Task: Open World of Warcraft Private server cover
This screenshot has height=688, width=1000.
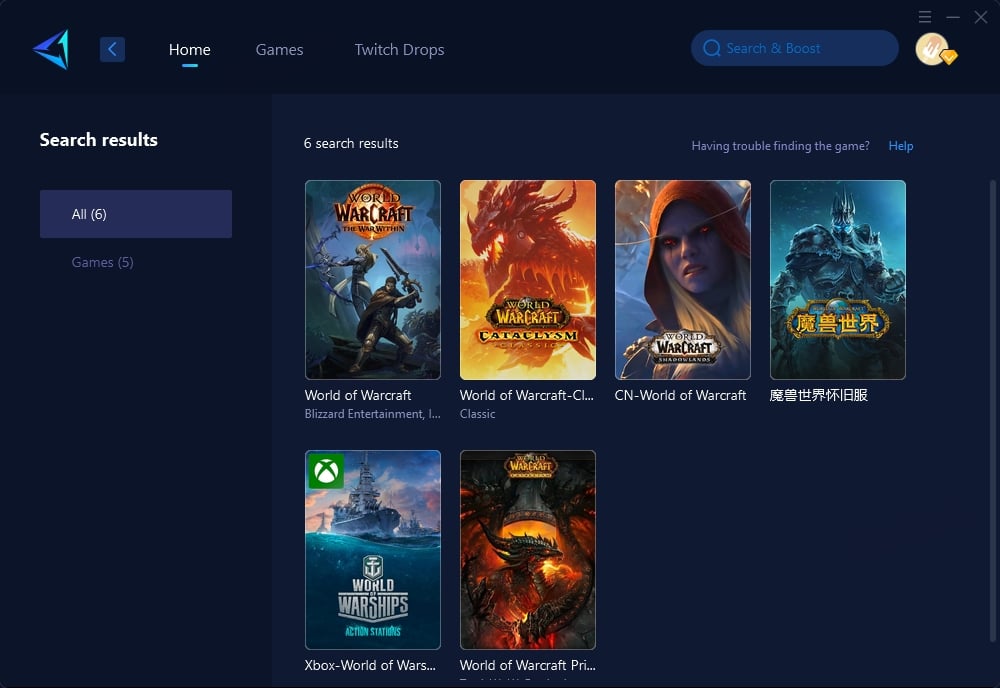Action: pos(527,550)
